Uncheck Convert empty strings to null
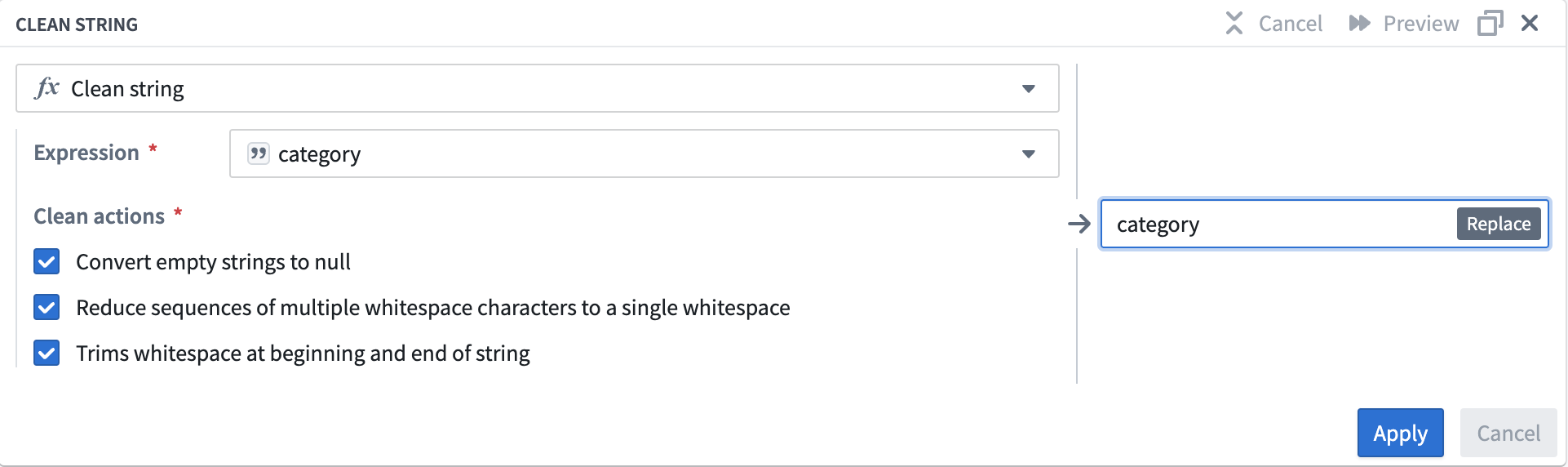 click(x=47, y=262)
